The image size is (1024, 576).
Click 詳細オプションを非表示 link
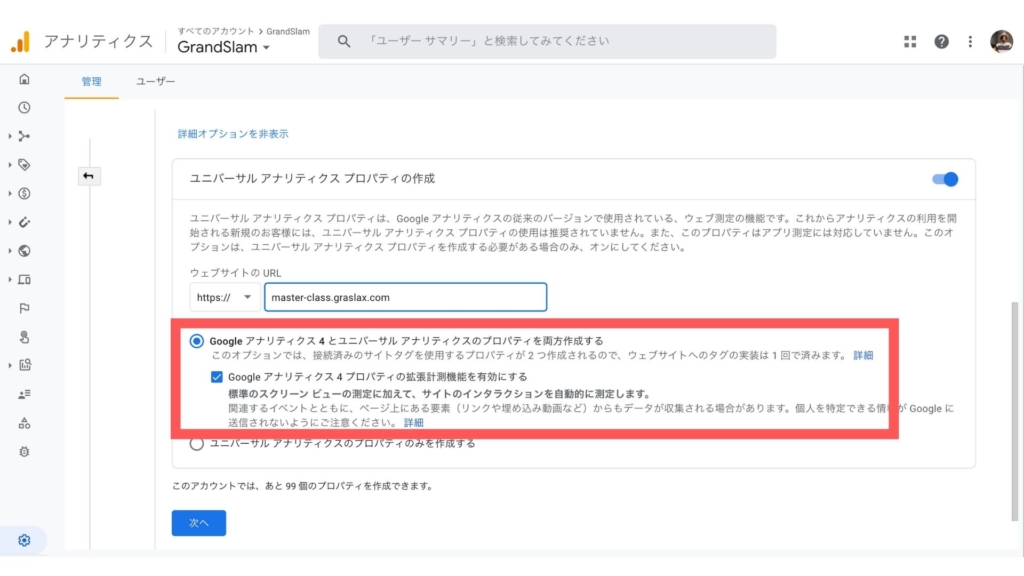(x=233, y=134)
